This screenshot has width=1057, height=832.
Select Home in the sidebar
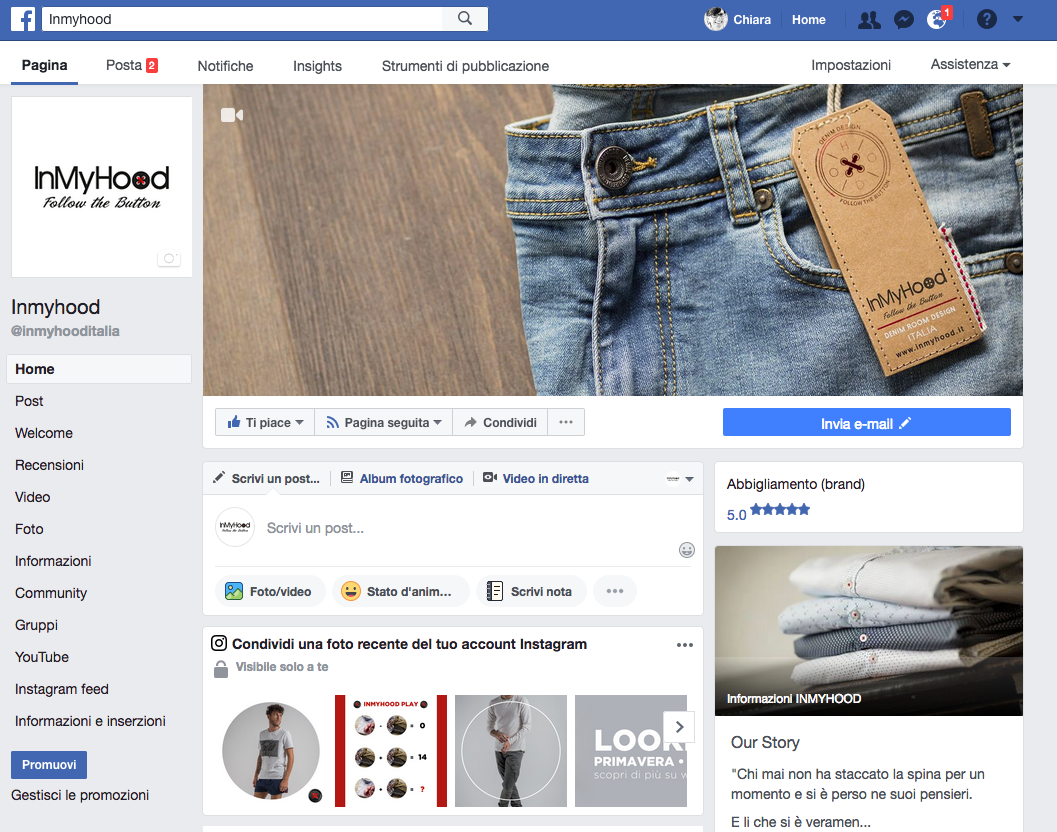click(x=99, y=369)
